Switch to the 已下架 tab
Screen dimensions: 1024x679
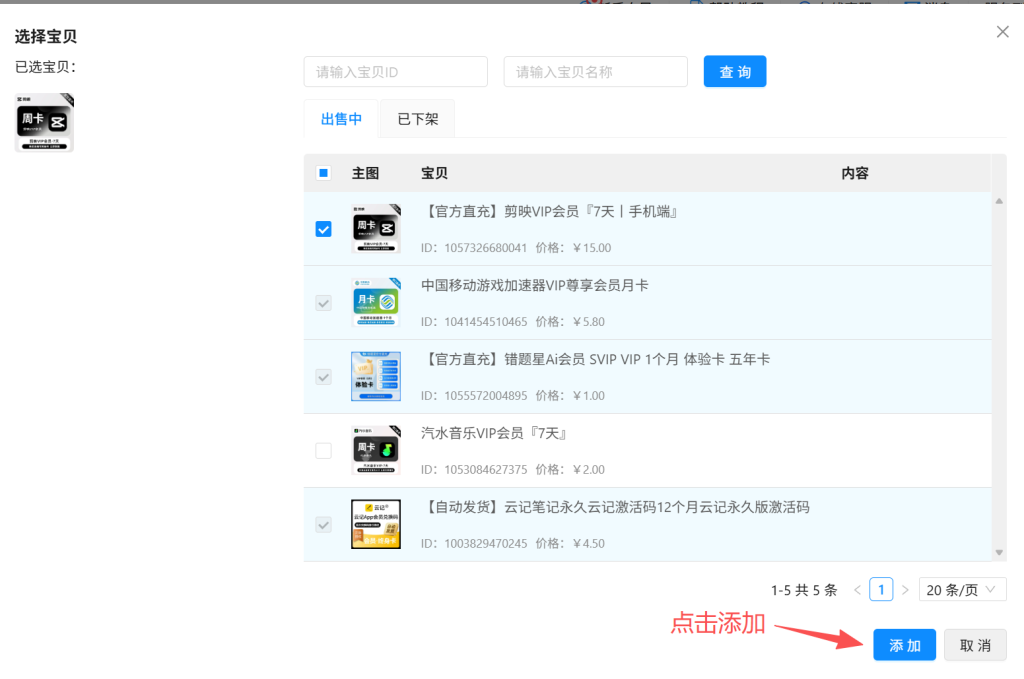click(417, 119)
